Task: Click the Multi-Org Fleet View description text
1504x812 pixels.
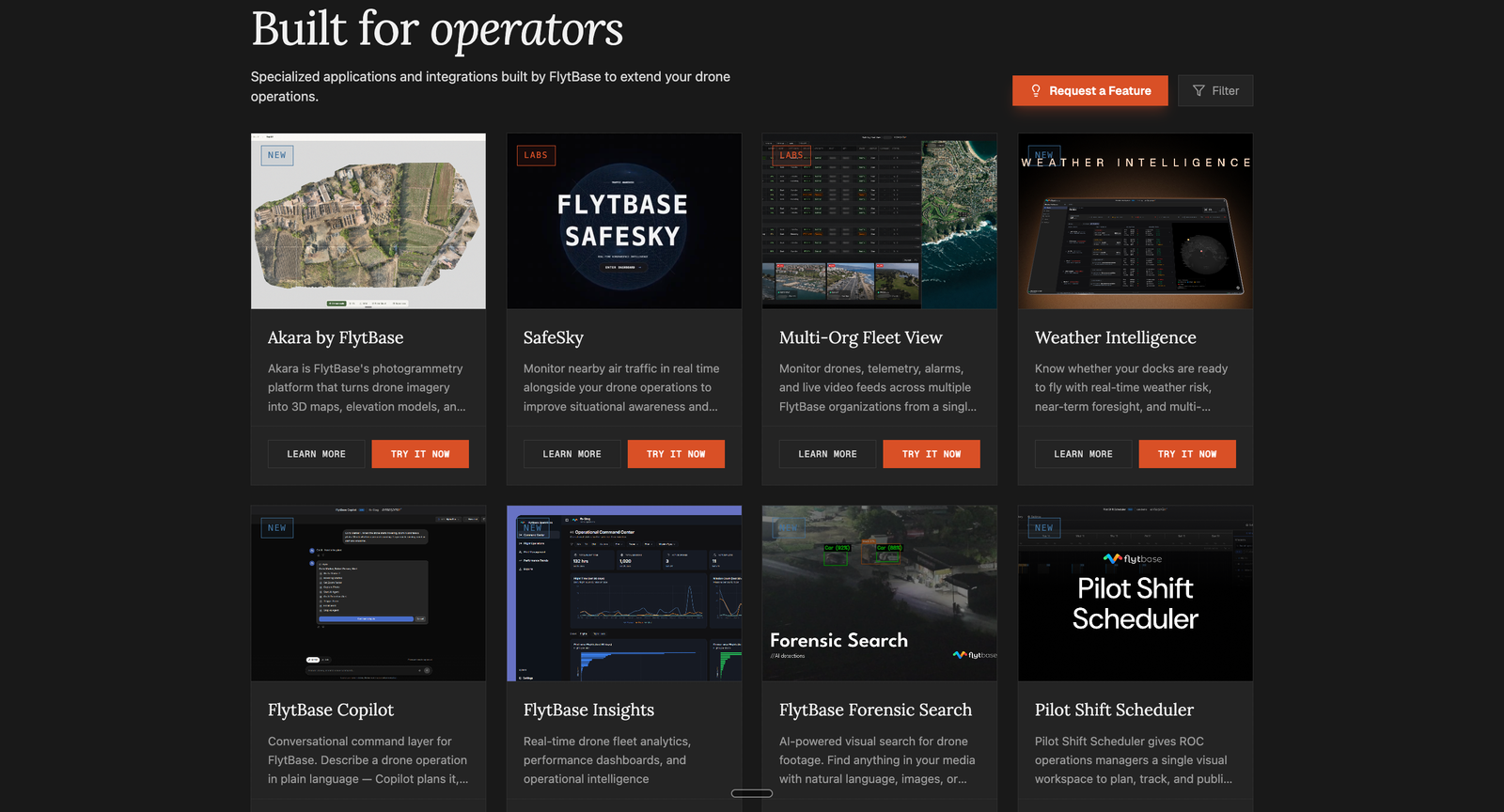Action: click(x=878, y=387)
